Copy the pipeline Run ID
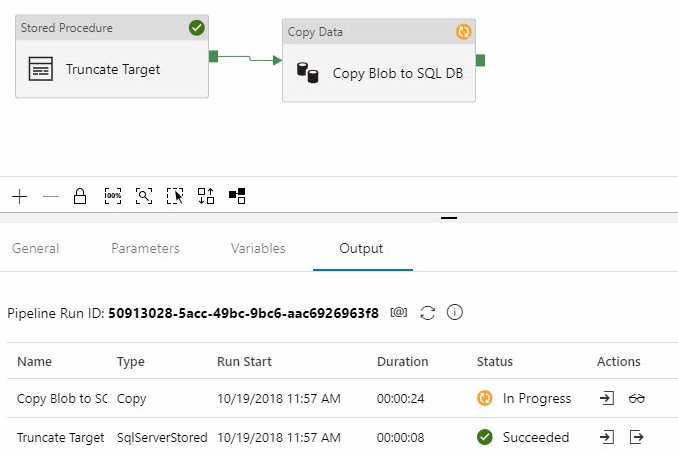This screenshot has width=678, height=453. coord(399,313)
